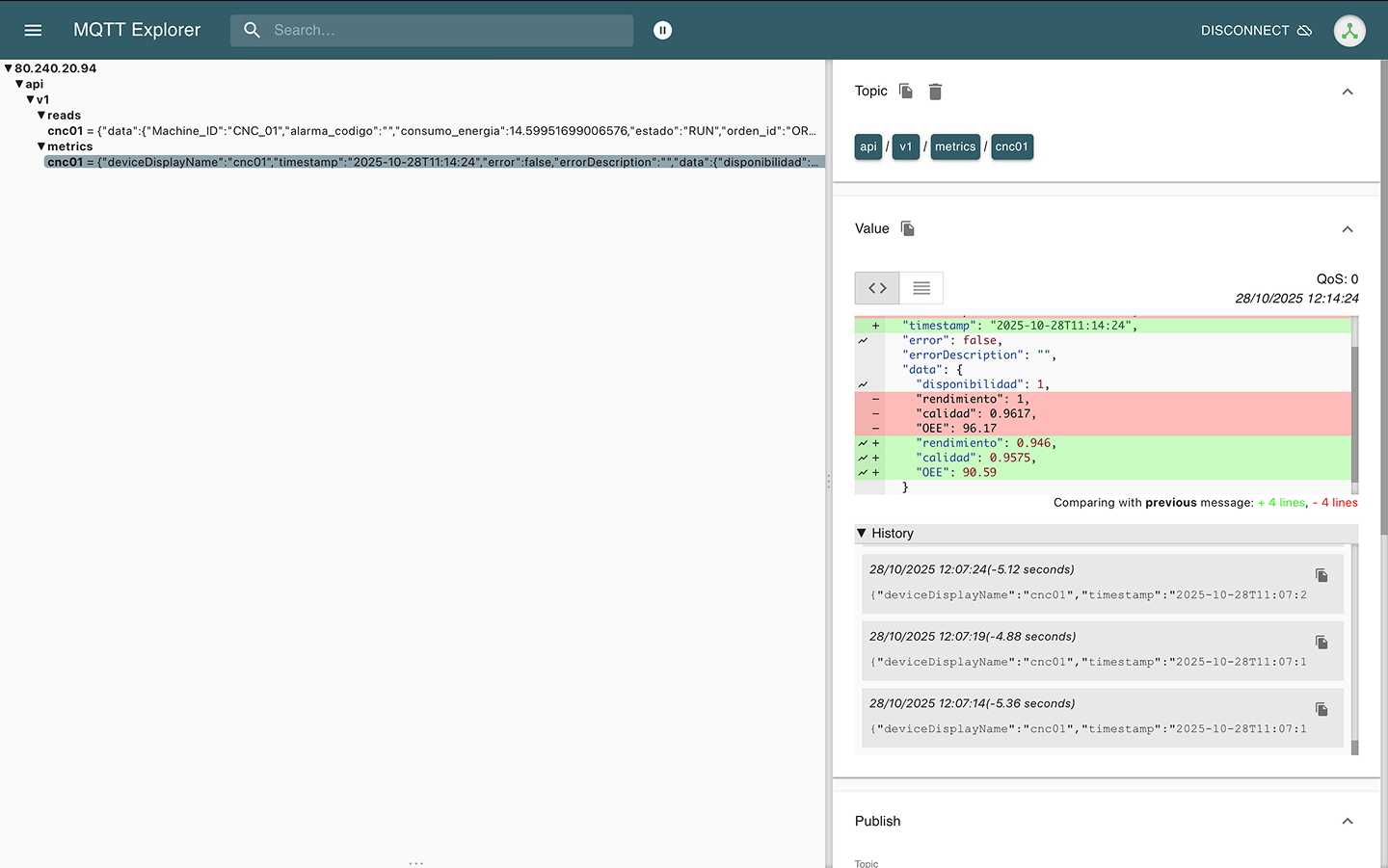Open the hamburger menu in header
This screenshot has width=1388, height=868.
point(33,30)
